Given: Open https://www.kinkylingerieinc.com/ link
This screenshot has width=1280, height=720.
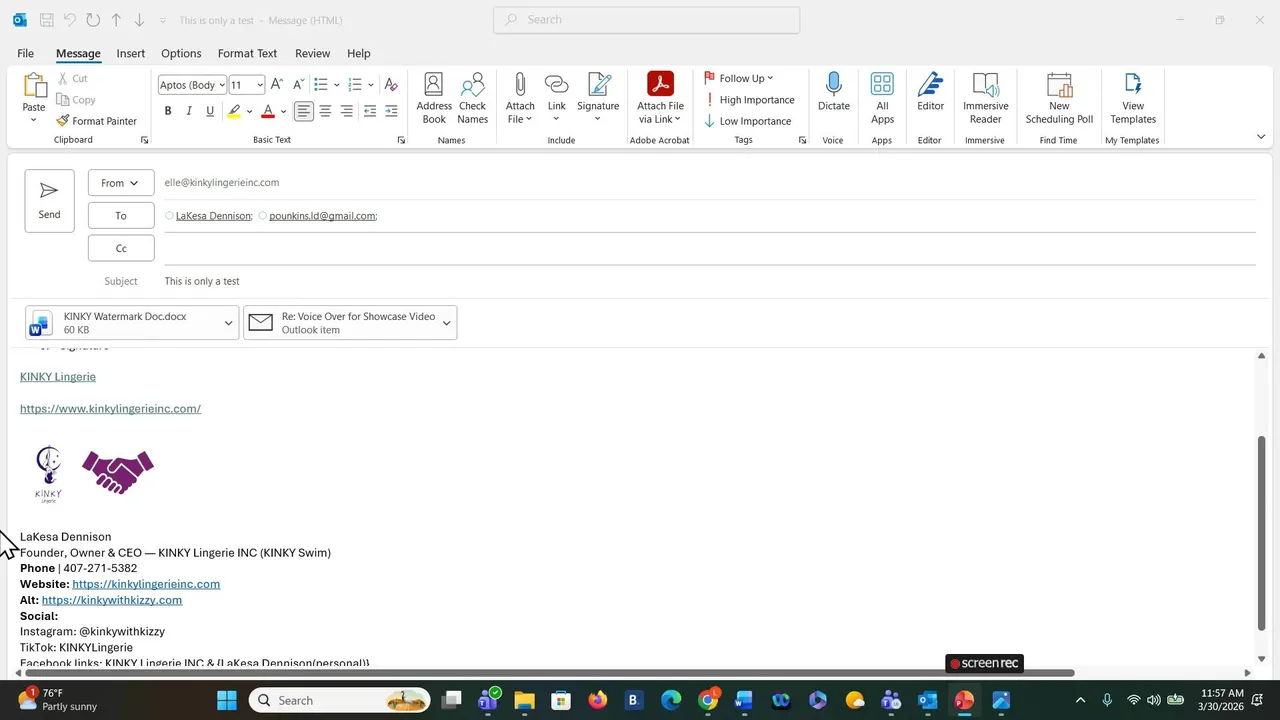Looking at the screenshot, I should pyautogui.click(x=110, y=409).
